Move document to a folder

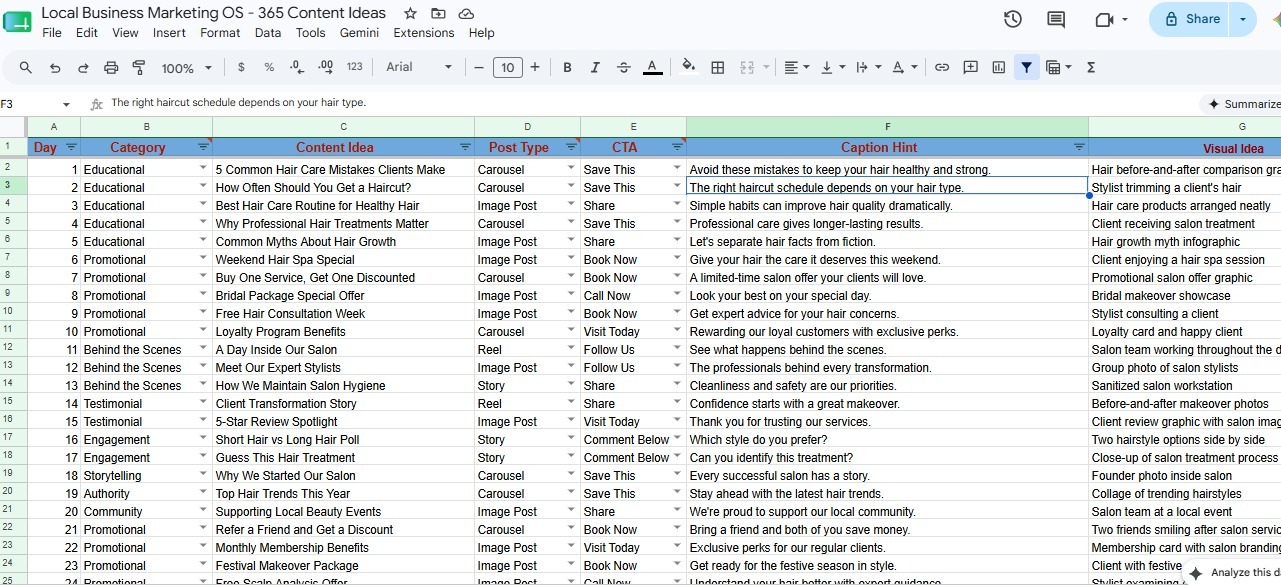438,13
